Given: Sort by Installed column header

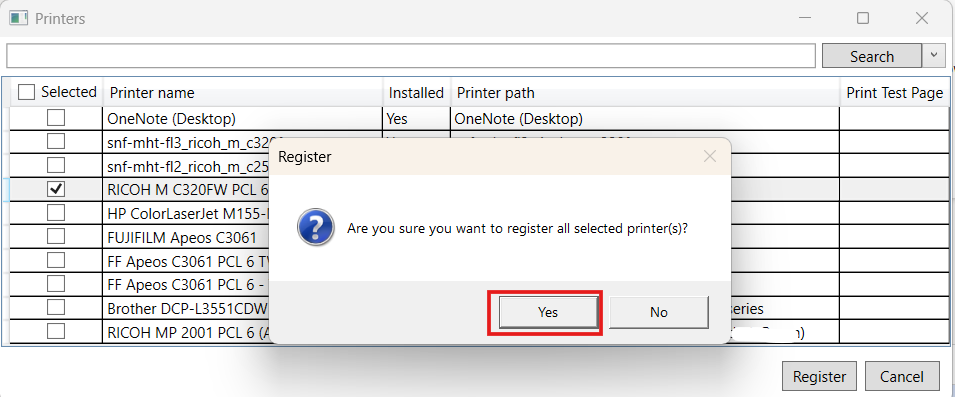Looking at the screenshot, I should pos(417,93).
